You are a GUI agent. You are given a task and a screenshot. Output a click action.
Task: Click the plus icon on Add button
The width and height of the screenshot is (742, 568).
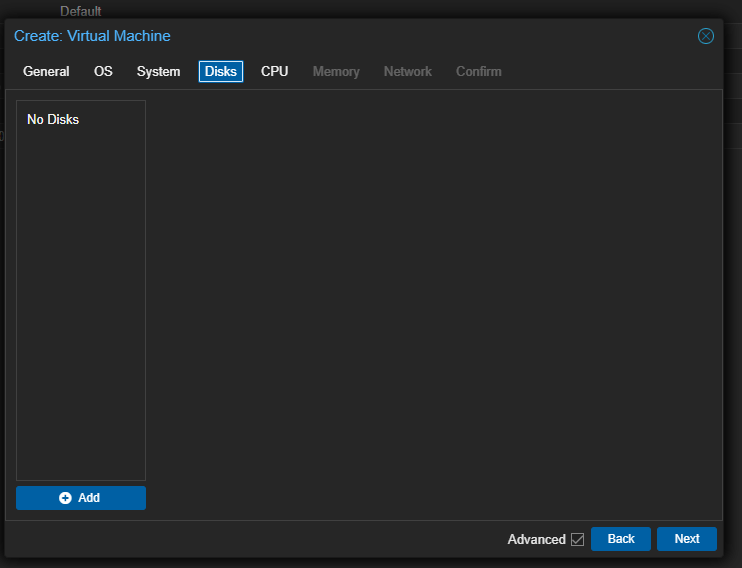[66, 498]
